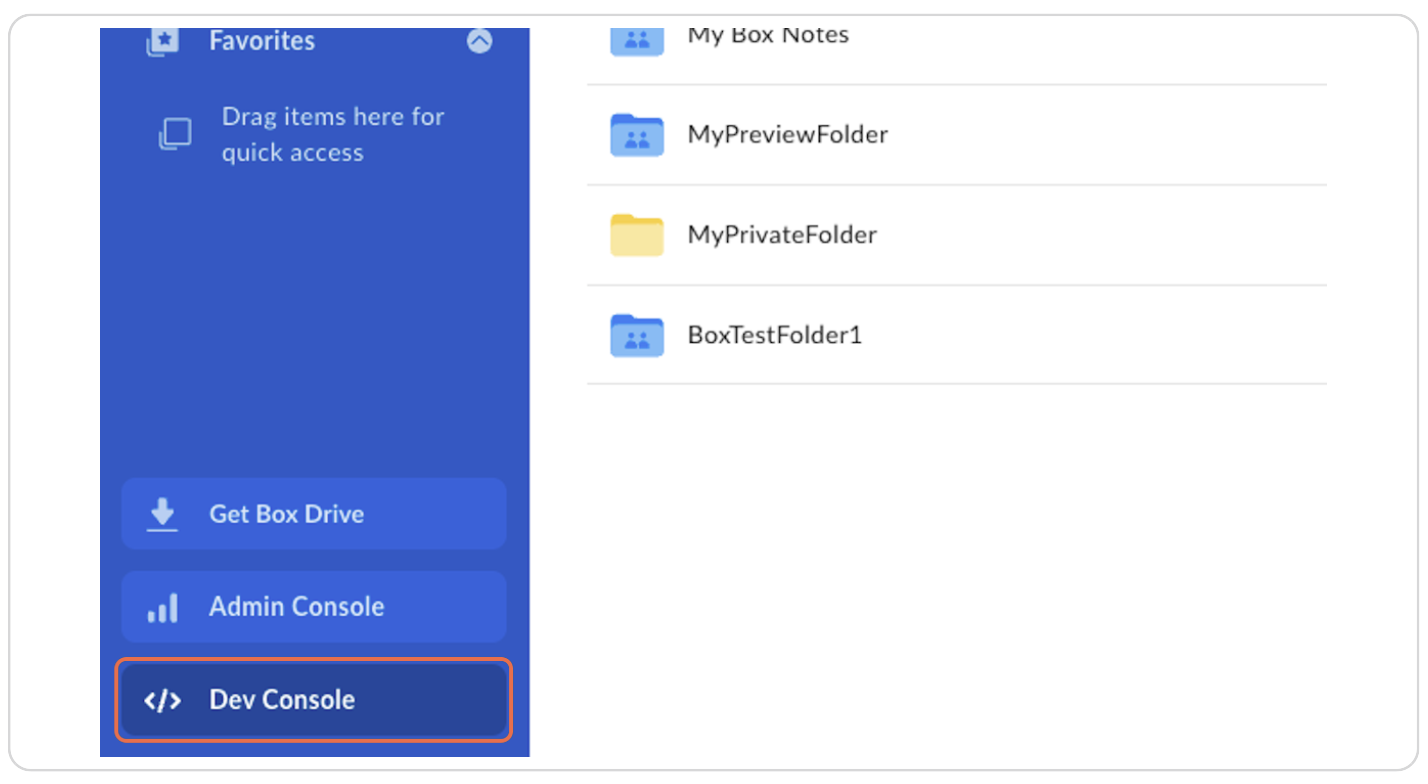
Task: Click the Favorites star icon
Action: pos(162,41)
